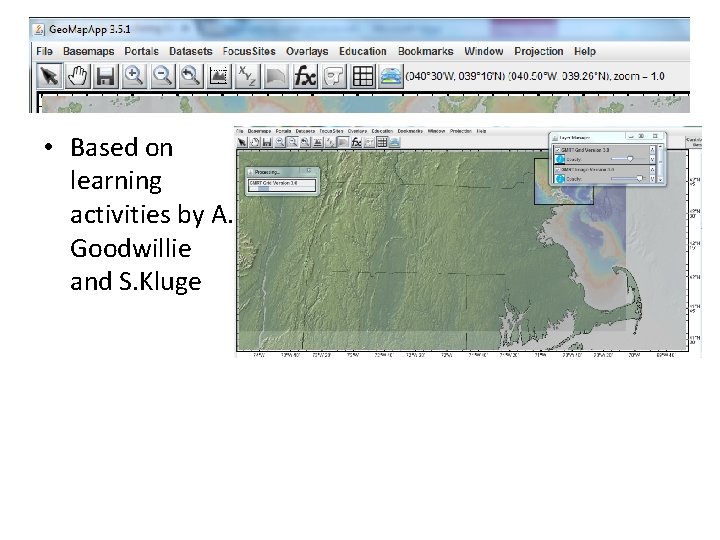Image resolution: width=720 pixels, height=540 pixels.
Task: Open the fx grid function tool in enlarged toolbar
Action: click(305, 76)
